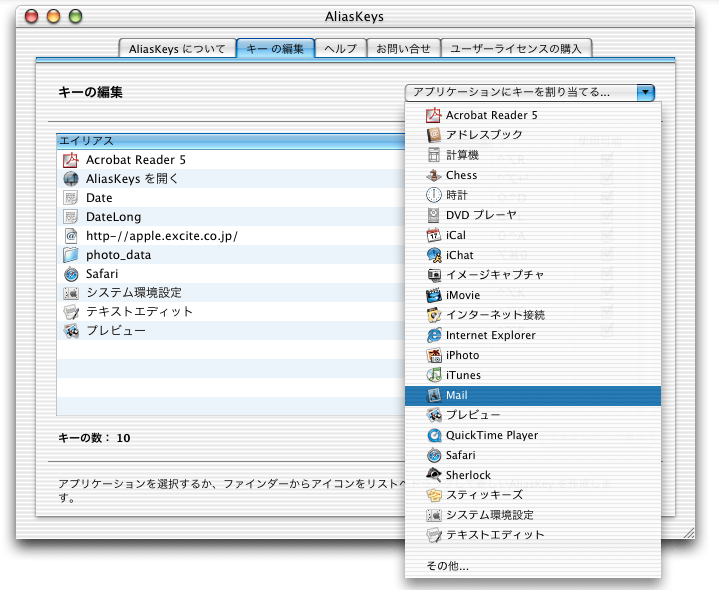Click the プレビュー icon in alias list

(71, 331)
